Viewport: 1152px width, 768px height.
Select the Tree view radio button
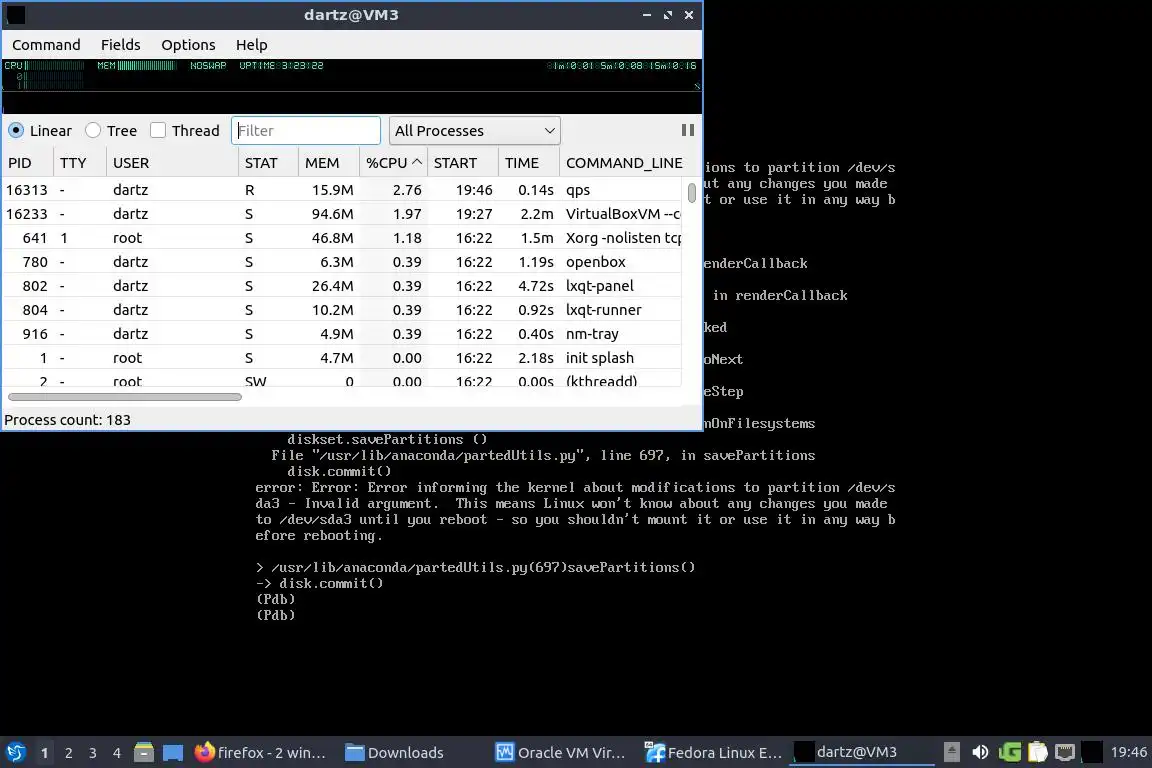pyautogui.click(x=93, y=130)
